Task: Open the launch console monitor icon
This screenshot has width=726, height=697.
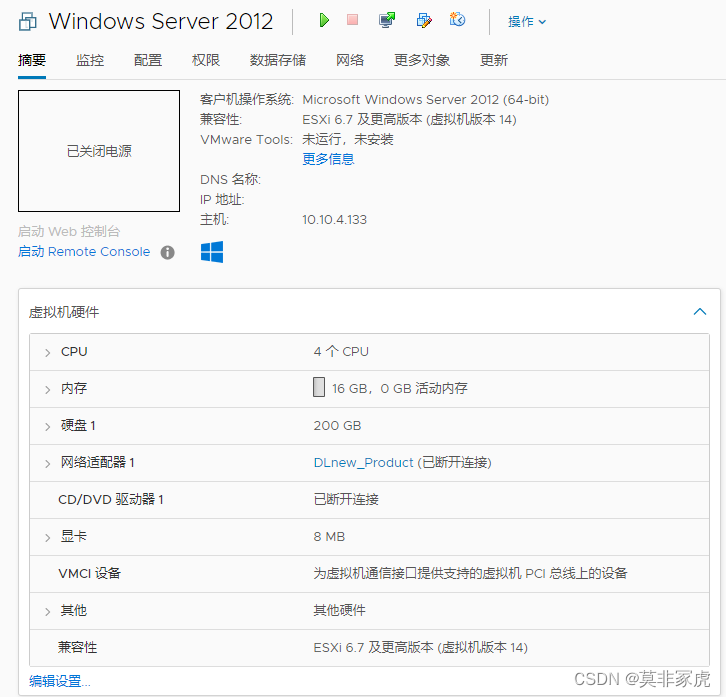Action: pos(387,20)
